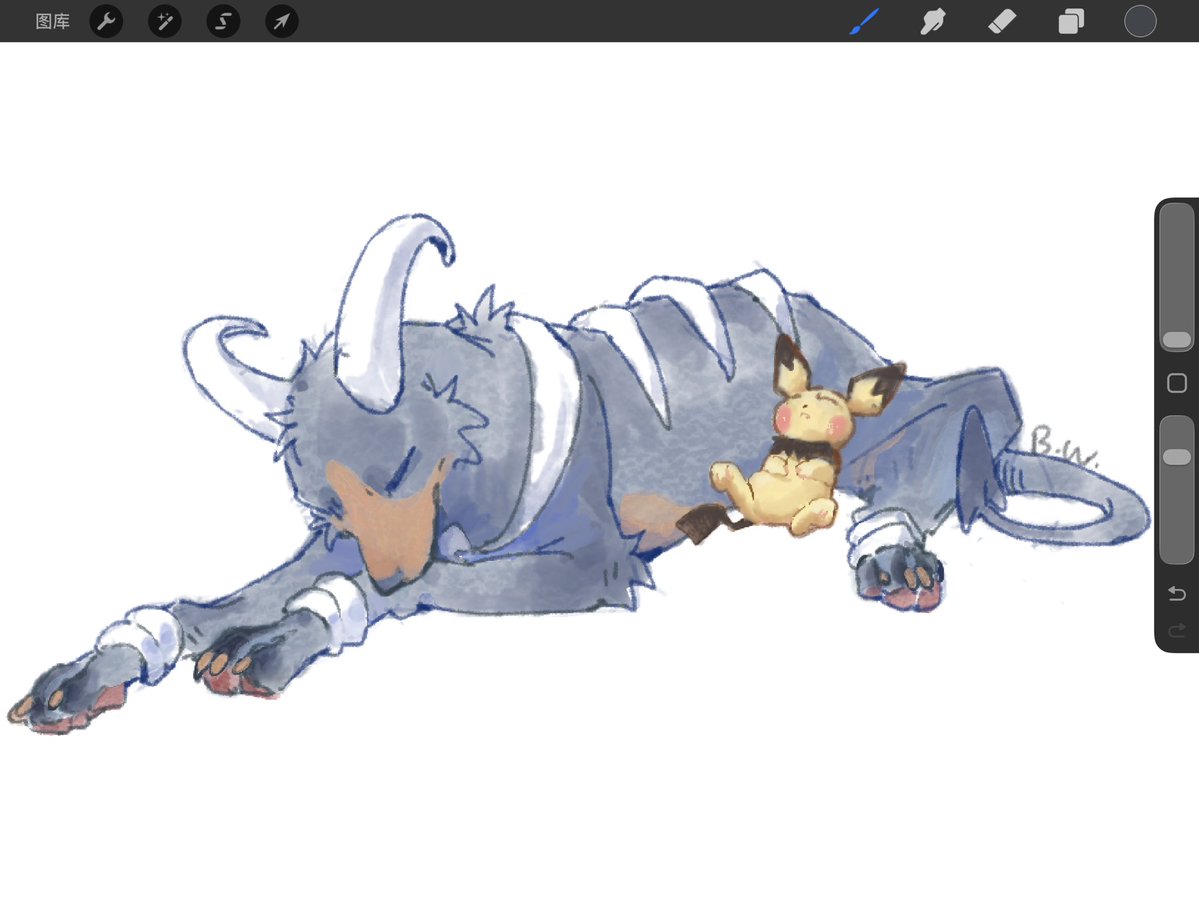Open the active color circle picker
Image resolution: width=1199 pixels, height=899 pixels.
pos(1140,21)
